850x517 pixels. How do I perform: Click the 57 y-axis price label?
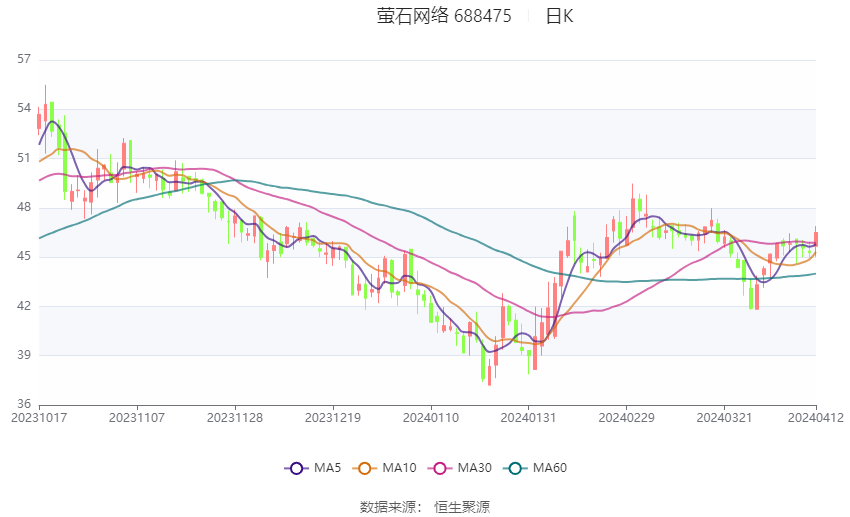24,59
